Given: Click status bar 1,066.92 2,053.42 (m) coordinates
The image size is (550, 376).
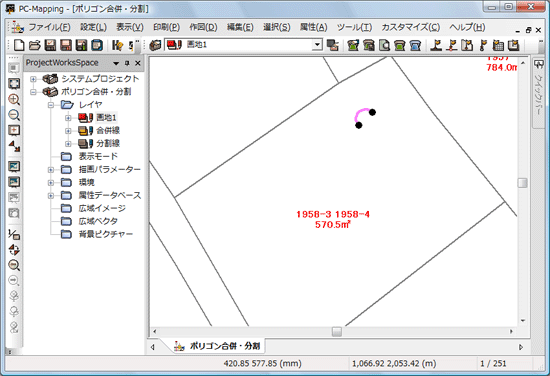Looking at the screenshot, I should click(394, 364).
